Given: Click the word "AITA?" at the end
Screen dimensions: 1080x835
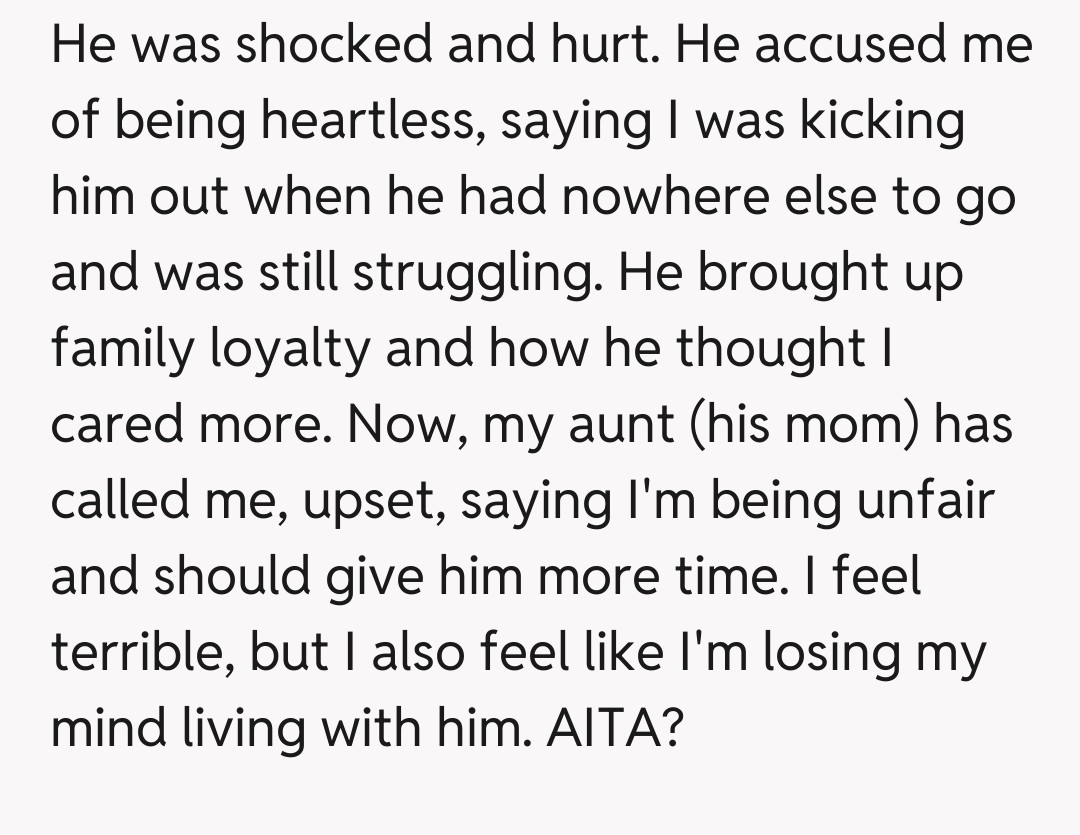Looking at the screenshot, I should [615, 728].
